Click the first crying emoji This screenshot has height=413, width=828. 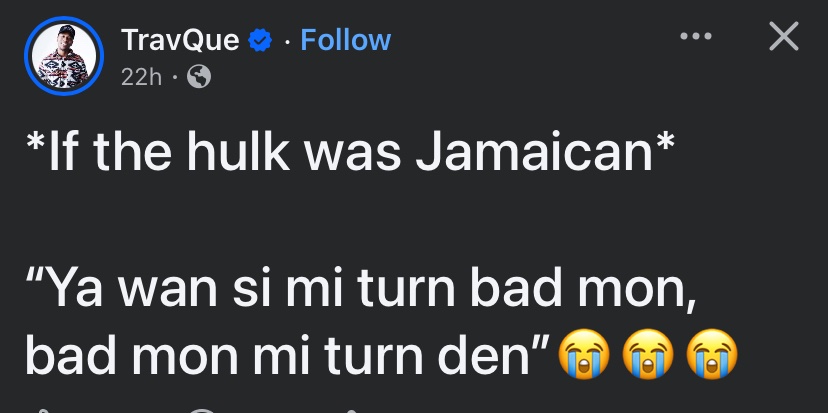pyautogui.click(x=586, y=354)
